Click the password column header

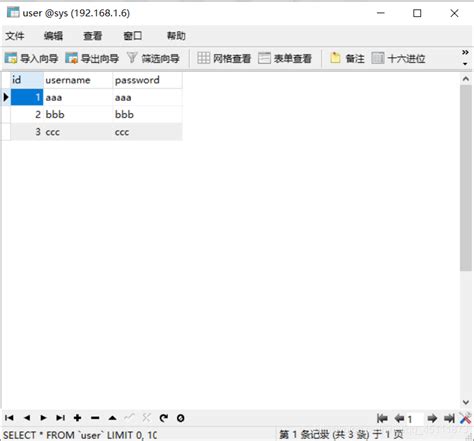[147, 80]
